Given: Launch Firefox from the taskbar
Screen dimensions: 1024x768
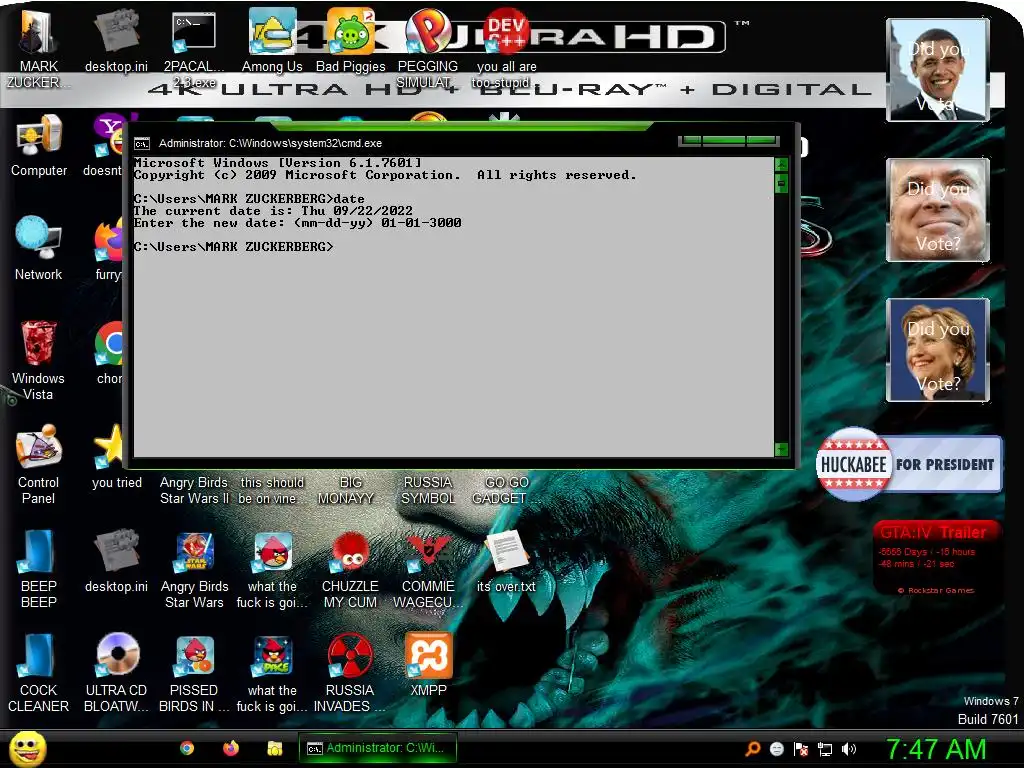Looking at the screenshot, I should (231, 748).
